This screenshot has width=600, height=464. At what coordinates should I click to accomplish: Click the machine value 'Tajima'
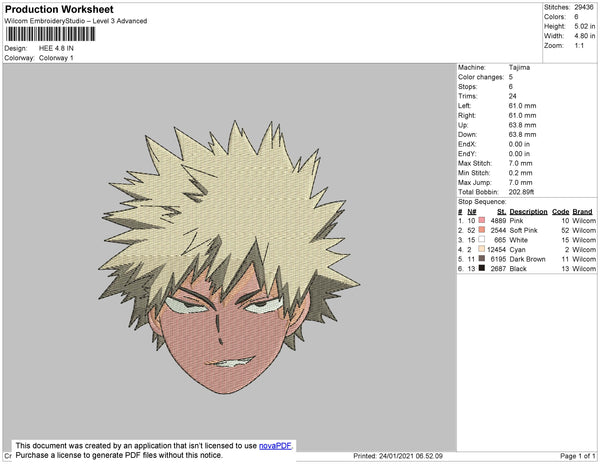tap(519, 67)
